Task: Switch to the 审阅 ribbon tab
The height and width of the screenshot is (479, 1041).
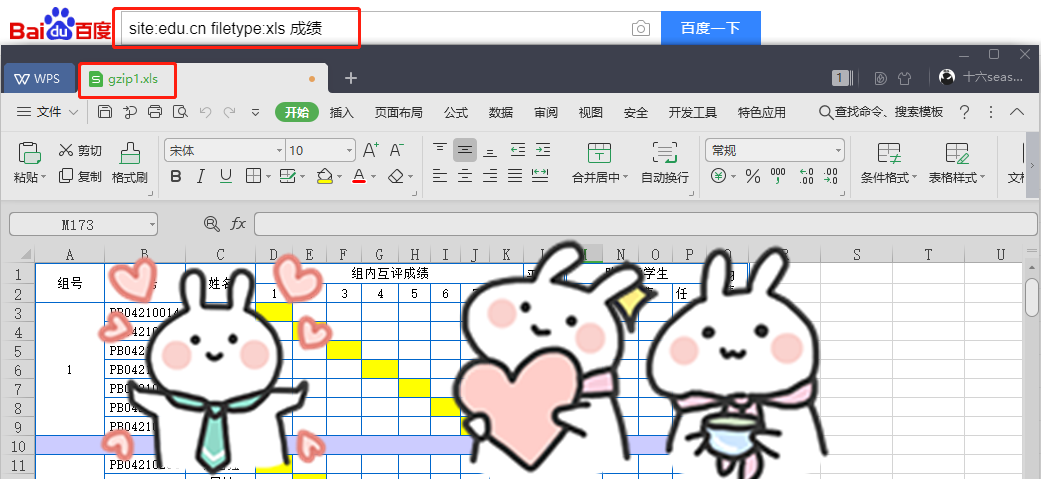Action: 546,112
